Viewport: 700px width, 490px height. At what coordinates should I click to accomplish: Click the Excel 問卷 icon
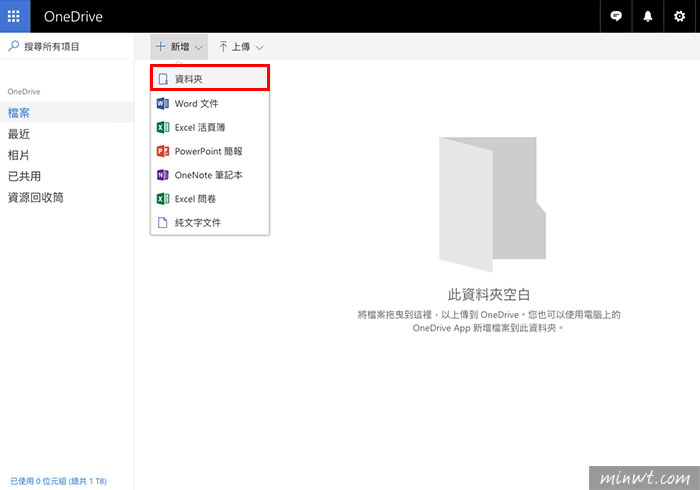tap(162, 199)
